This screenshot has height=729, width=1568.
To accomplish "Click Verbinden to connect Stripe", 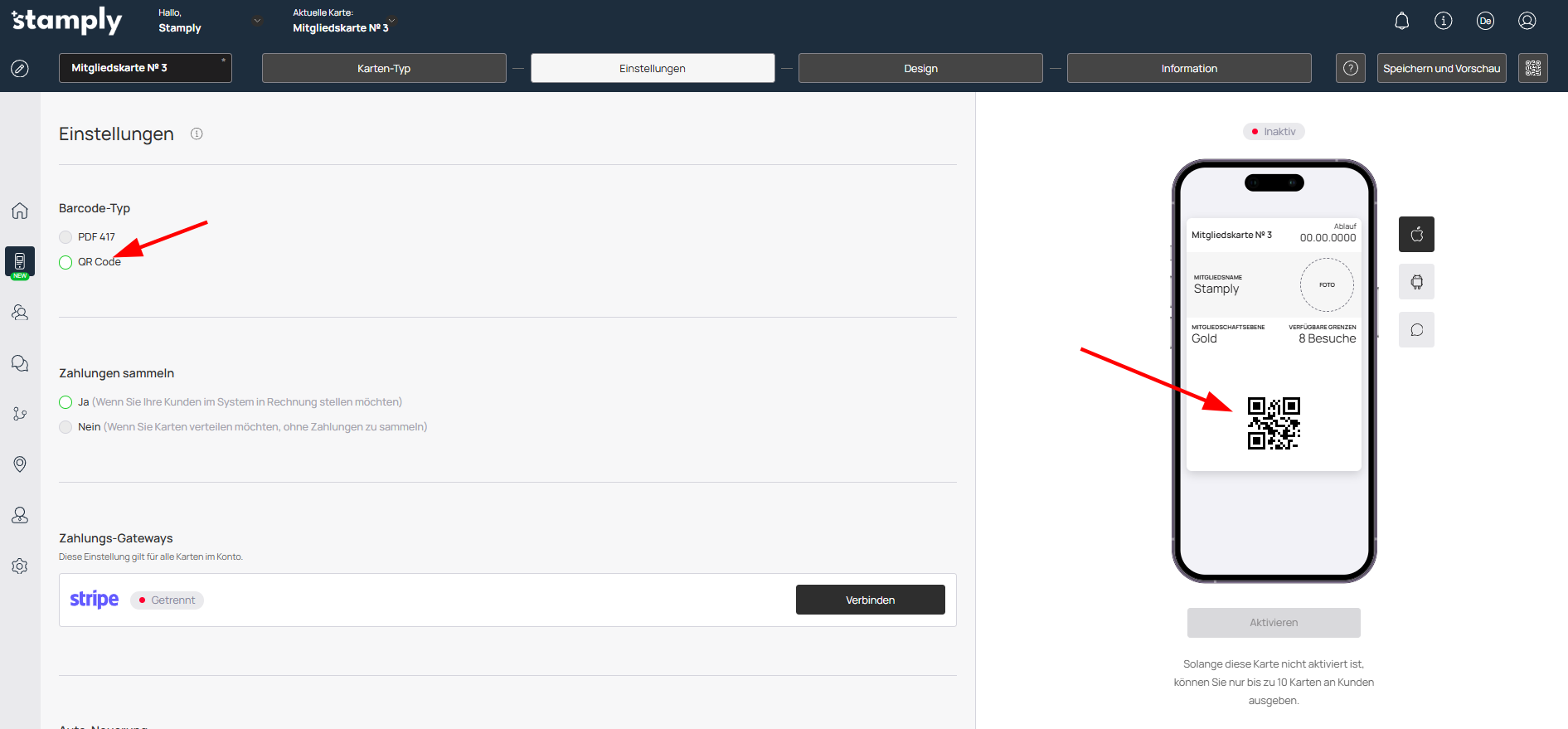I will click(x=870, y=600).
